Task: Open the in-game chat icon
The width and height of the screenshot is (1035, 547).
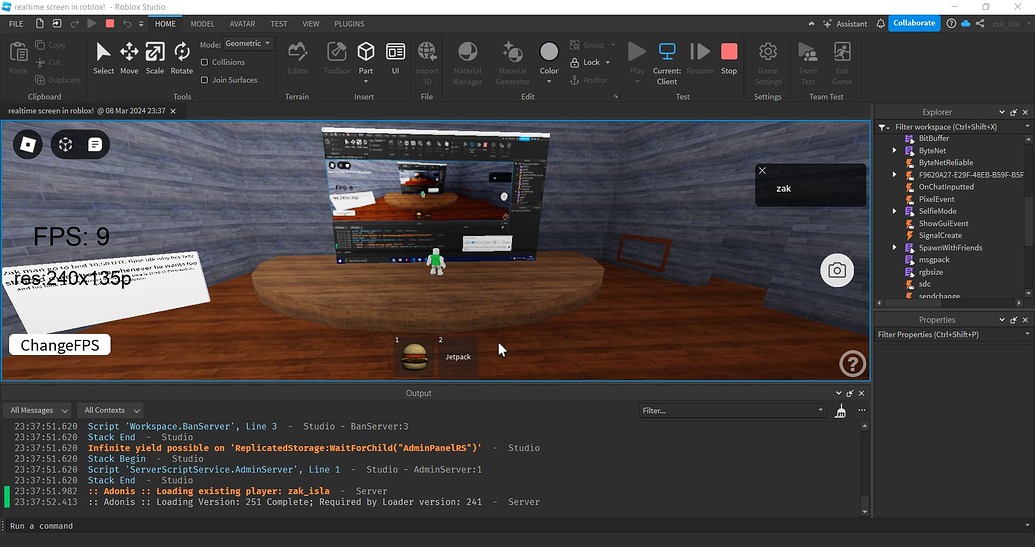Action: pyautogui.click(x=94, y=145)
